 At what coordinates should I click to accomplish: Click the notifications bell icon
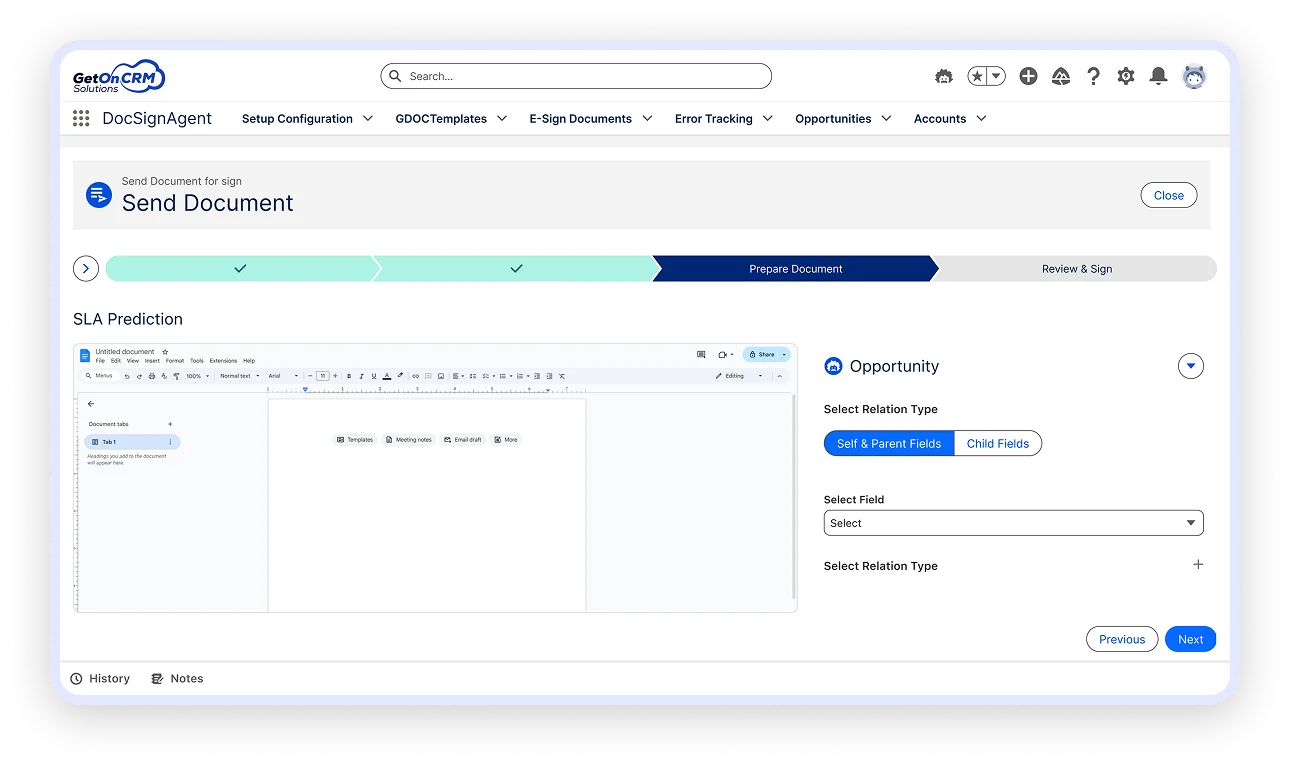pyautogui.click(x=1158, y=76)
